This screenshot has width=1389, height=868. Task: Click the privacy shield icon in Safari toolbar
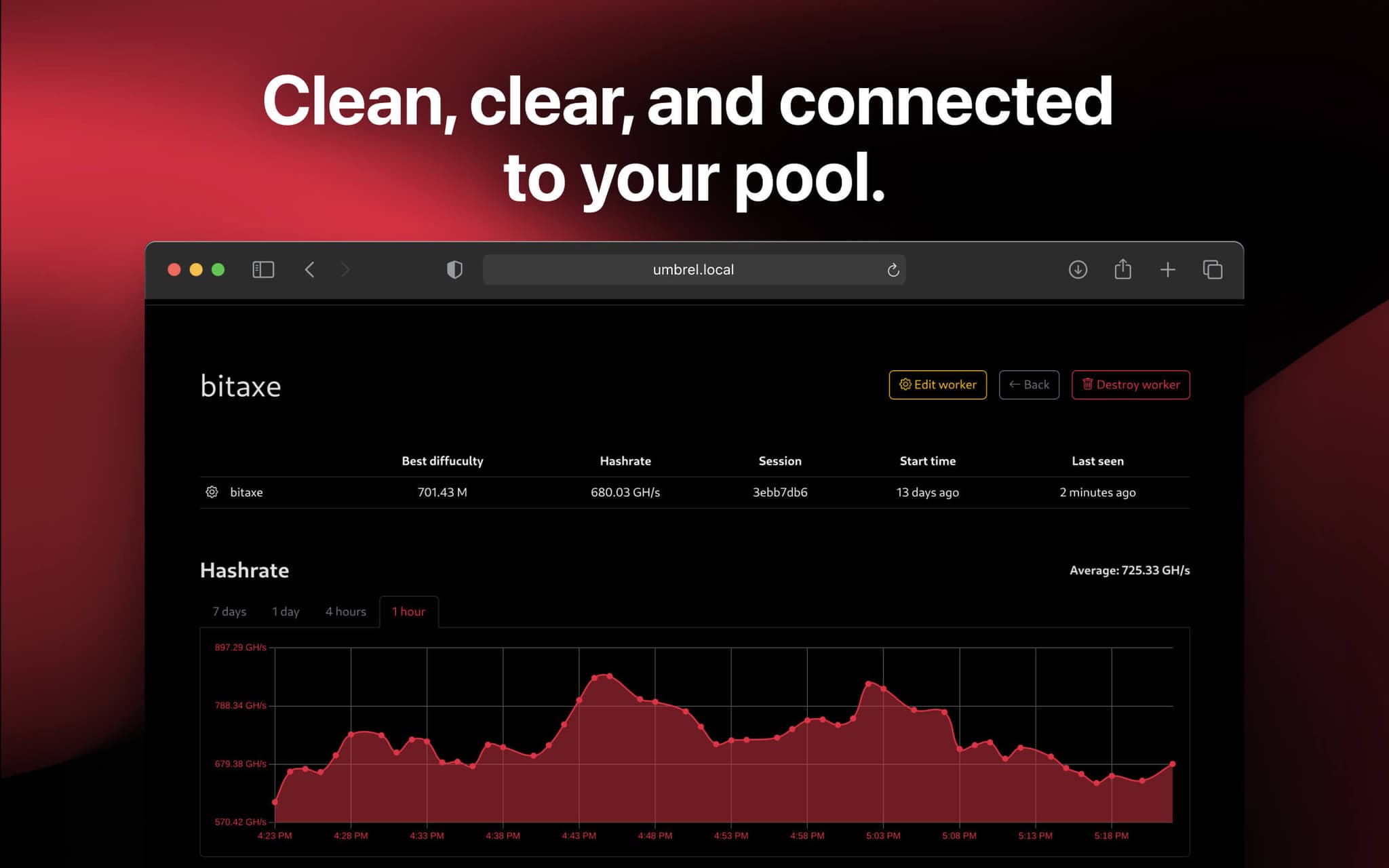point(454,269)
